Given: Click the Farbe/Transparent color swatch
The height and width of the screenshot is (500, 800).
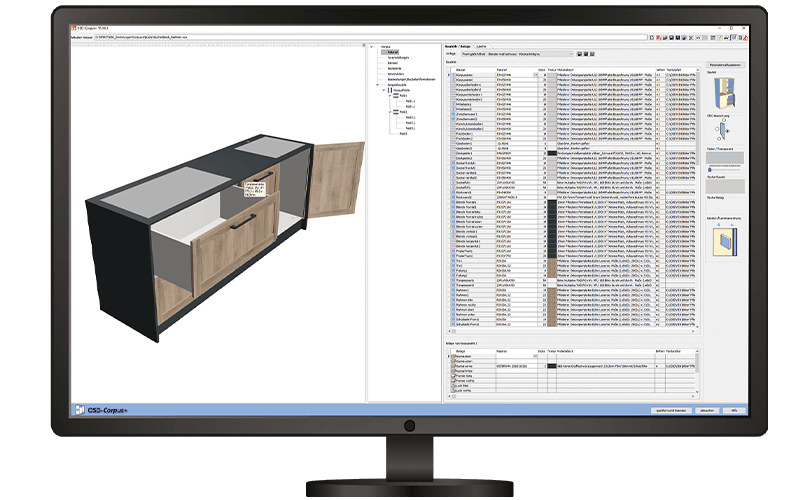Looking at the screenshot, I should click(x=725, y=158).
